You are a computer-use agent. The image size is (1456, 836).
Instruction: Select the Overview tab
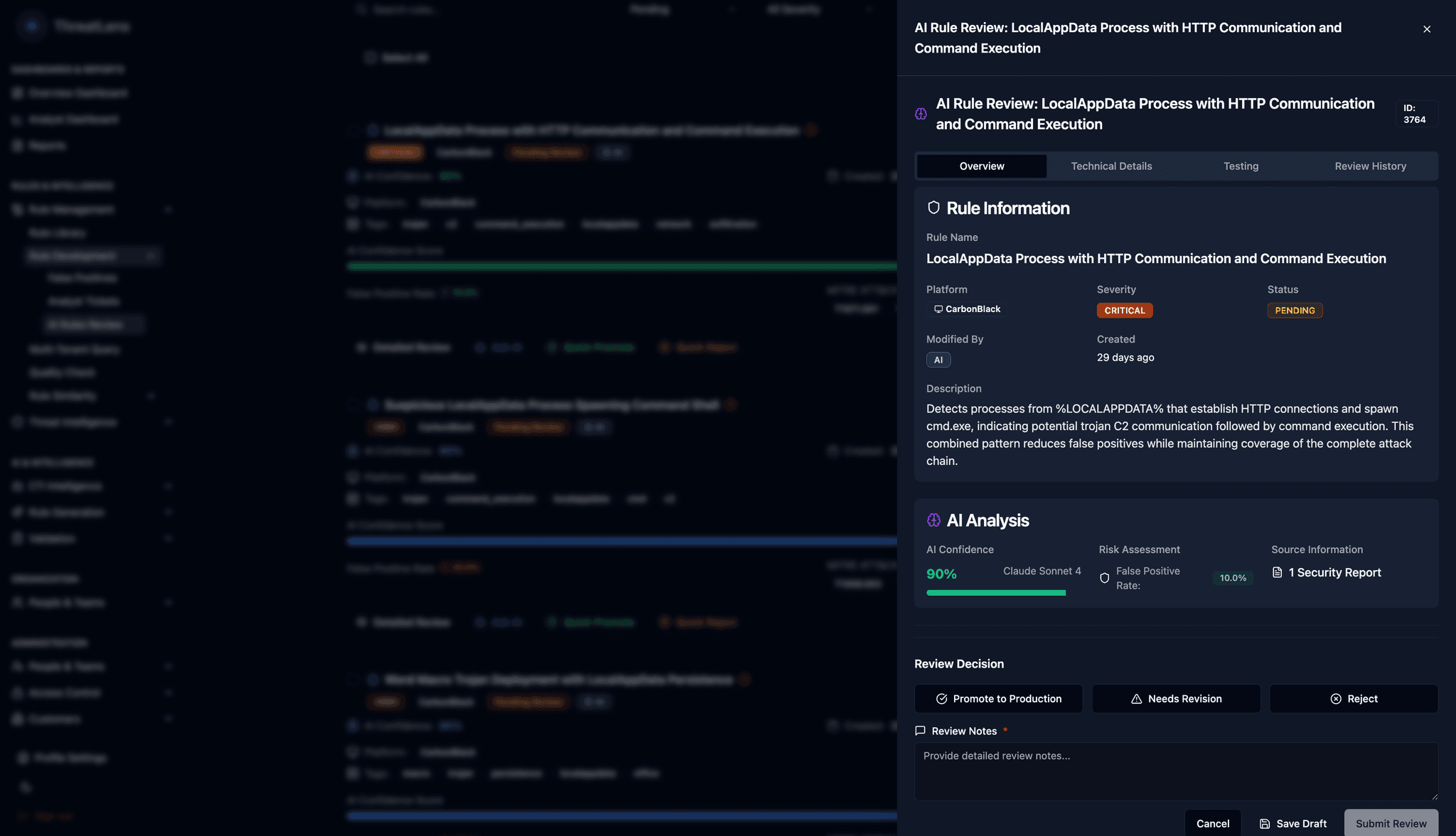982,166
